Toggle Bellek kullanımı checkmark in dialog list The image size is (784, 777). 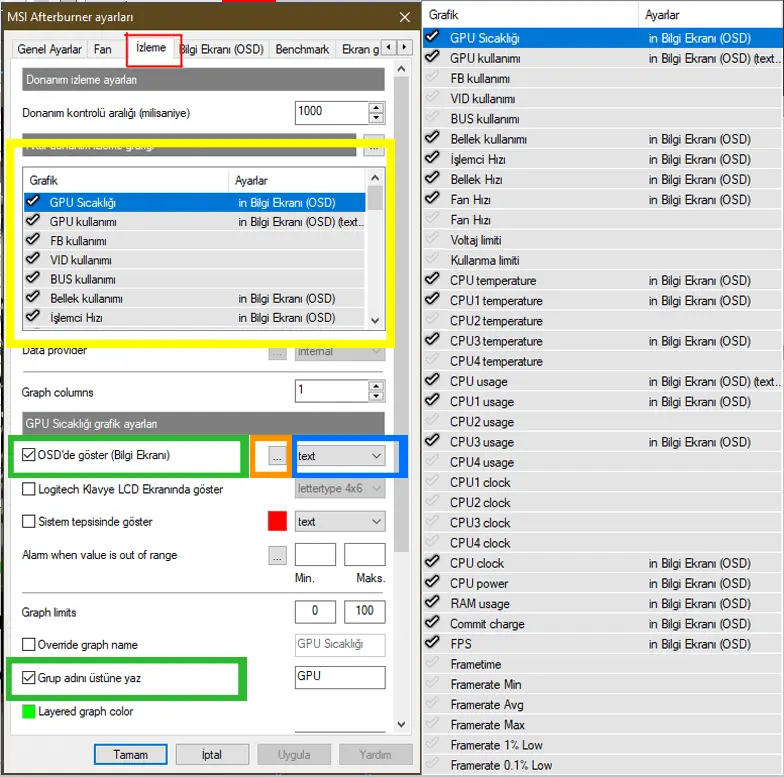pyautogui.click(x=33, y=298)
